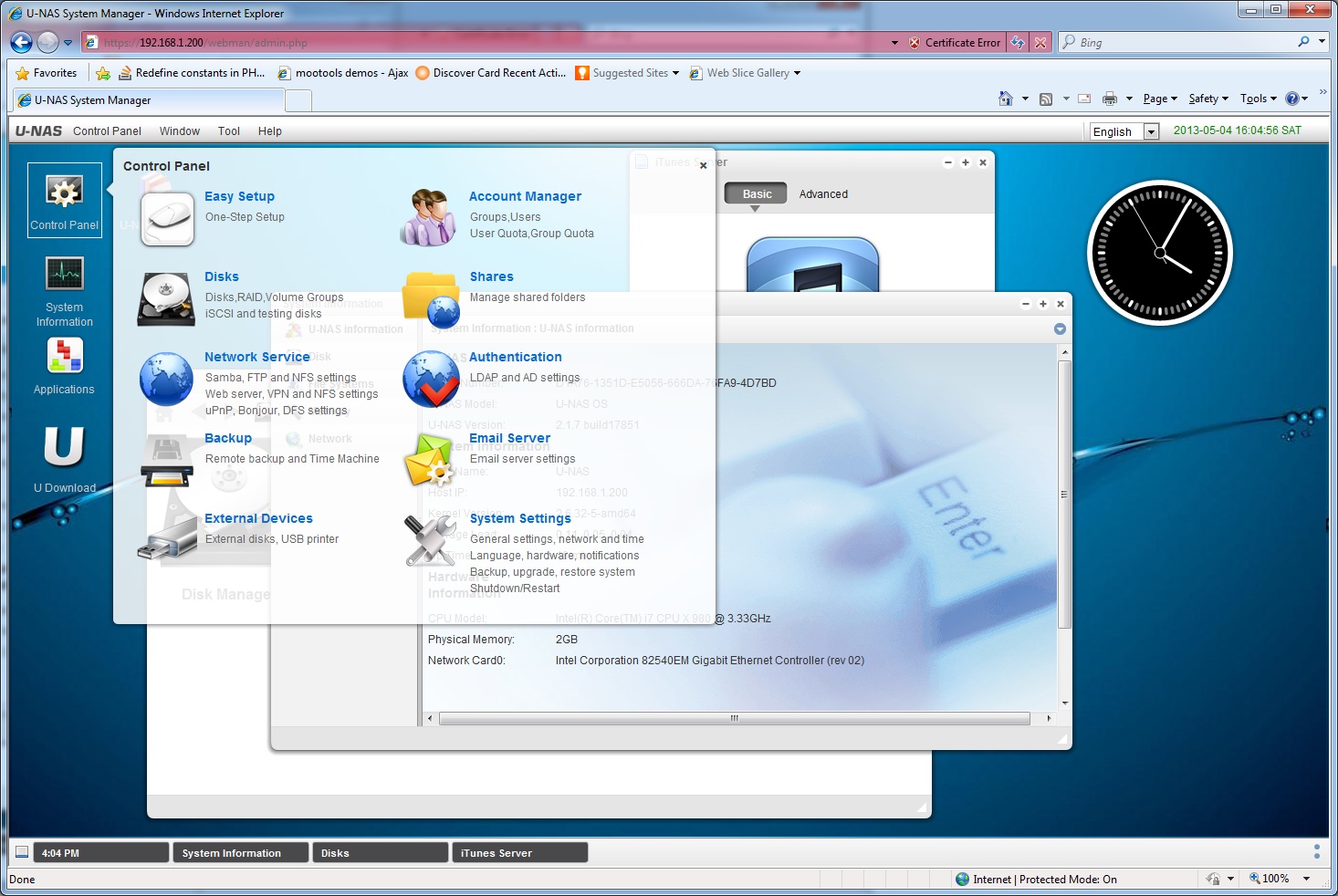Screen dimensions: 1338x896
Task: Open the Tool menu
Action: [x=229, y=131]
